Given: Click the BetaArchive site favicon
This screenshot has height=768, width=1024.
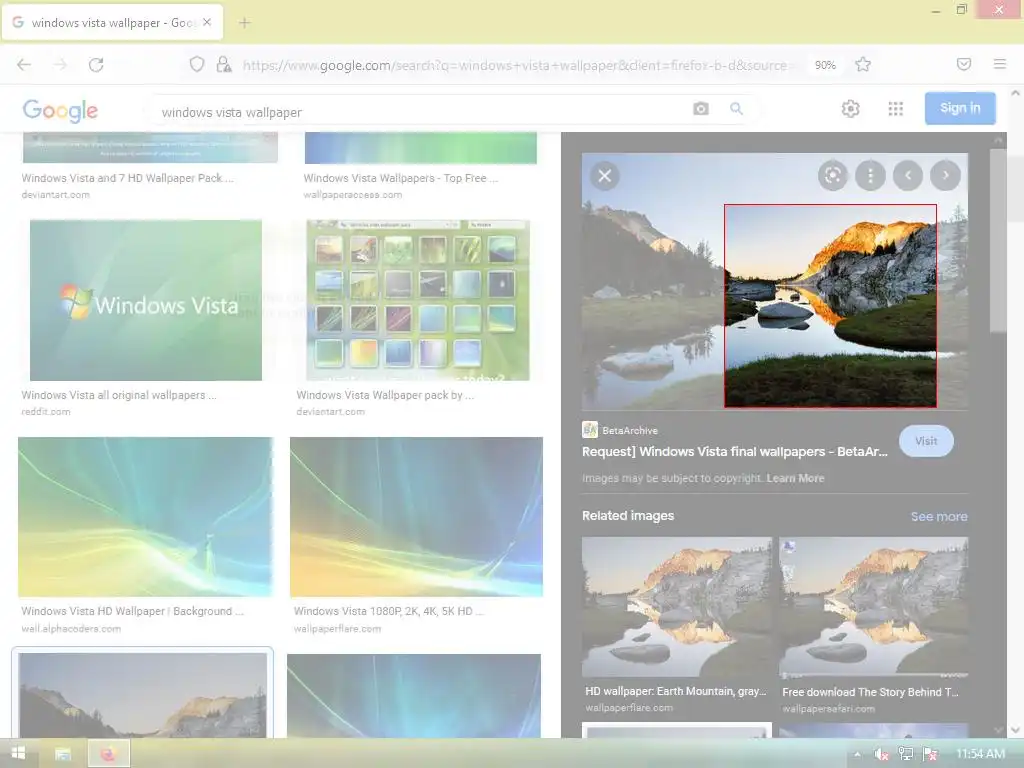Looking at the screenshot, I should point(590,430).
